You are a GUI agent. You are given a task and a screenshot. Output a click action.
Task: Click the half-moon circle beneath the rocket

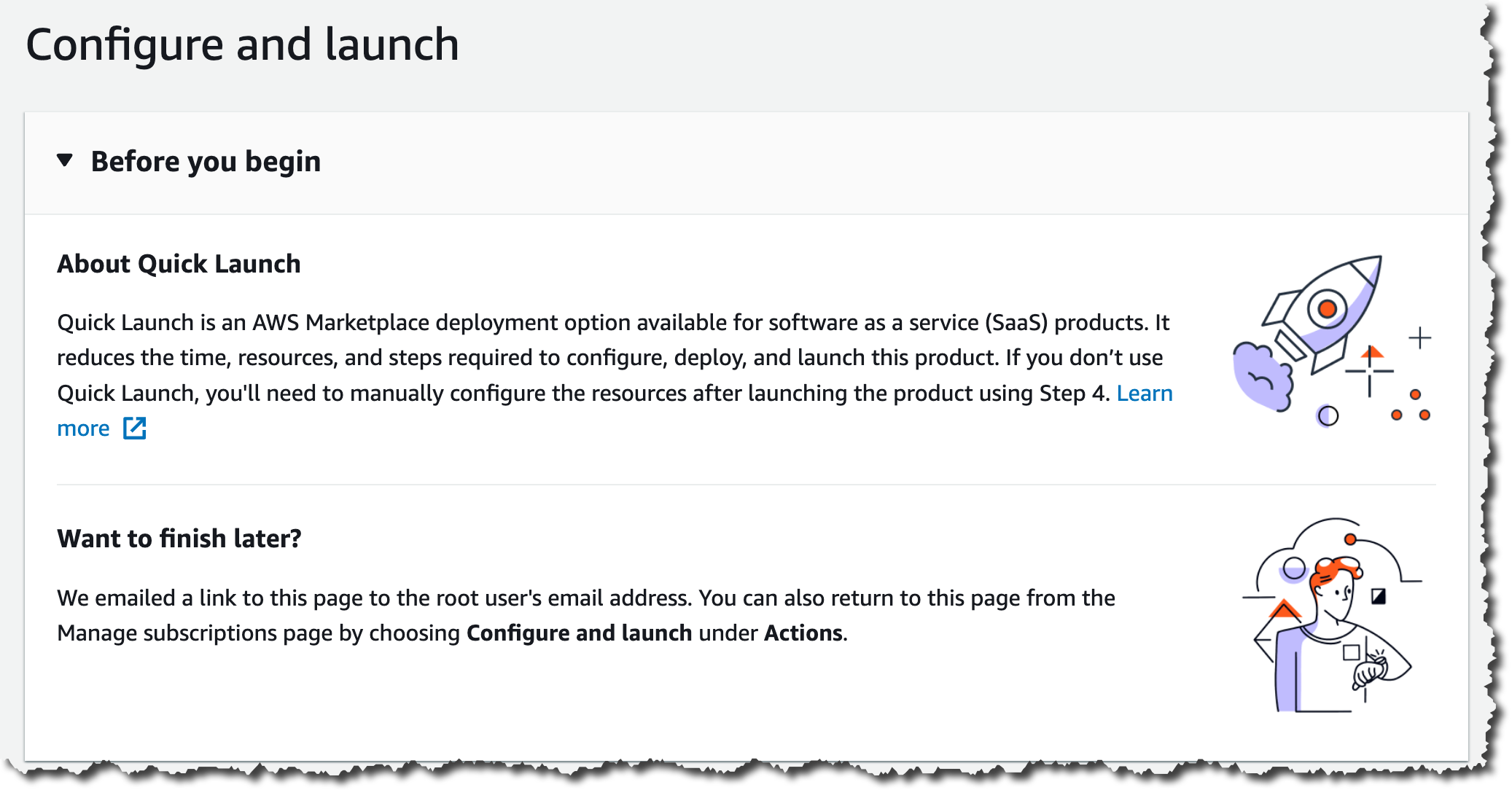[x=1328, y=416]
